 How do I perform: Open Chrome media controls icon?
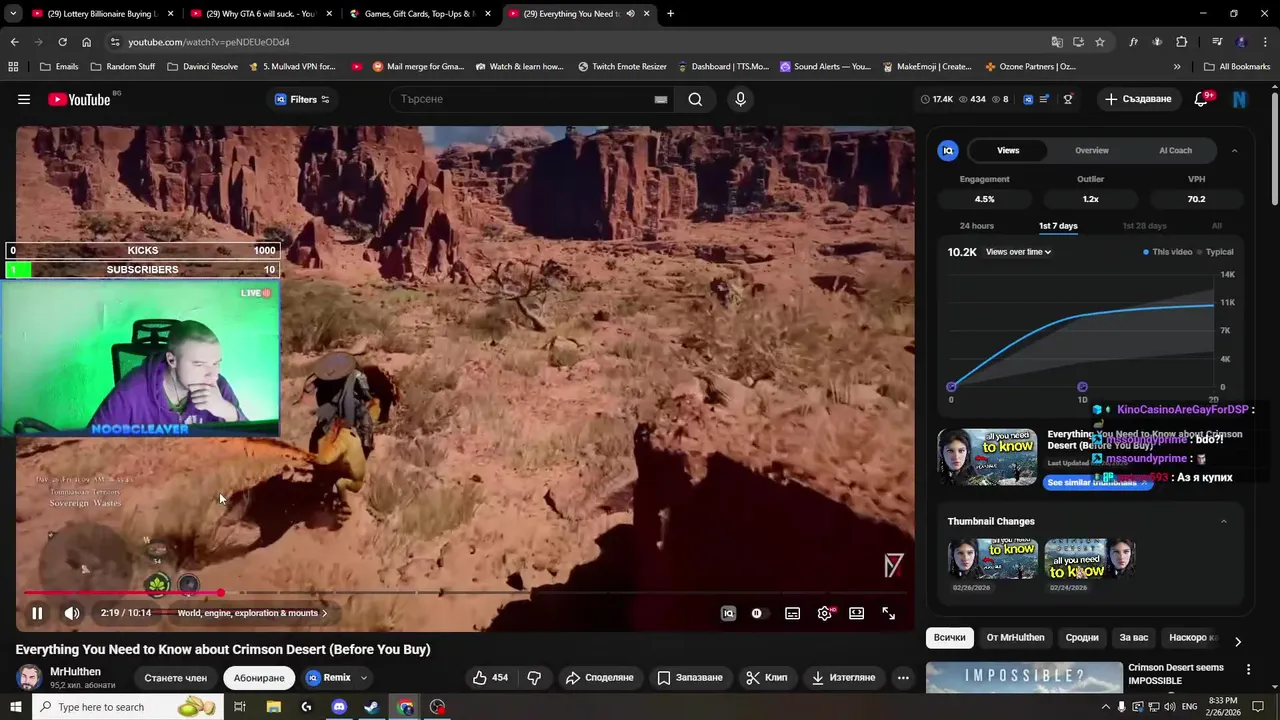pos(1217,42)
